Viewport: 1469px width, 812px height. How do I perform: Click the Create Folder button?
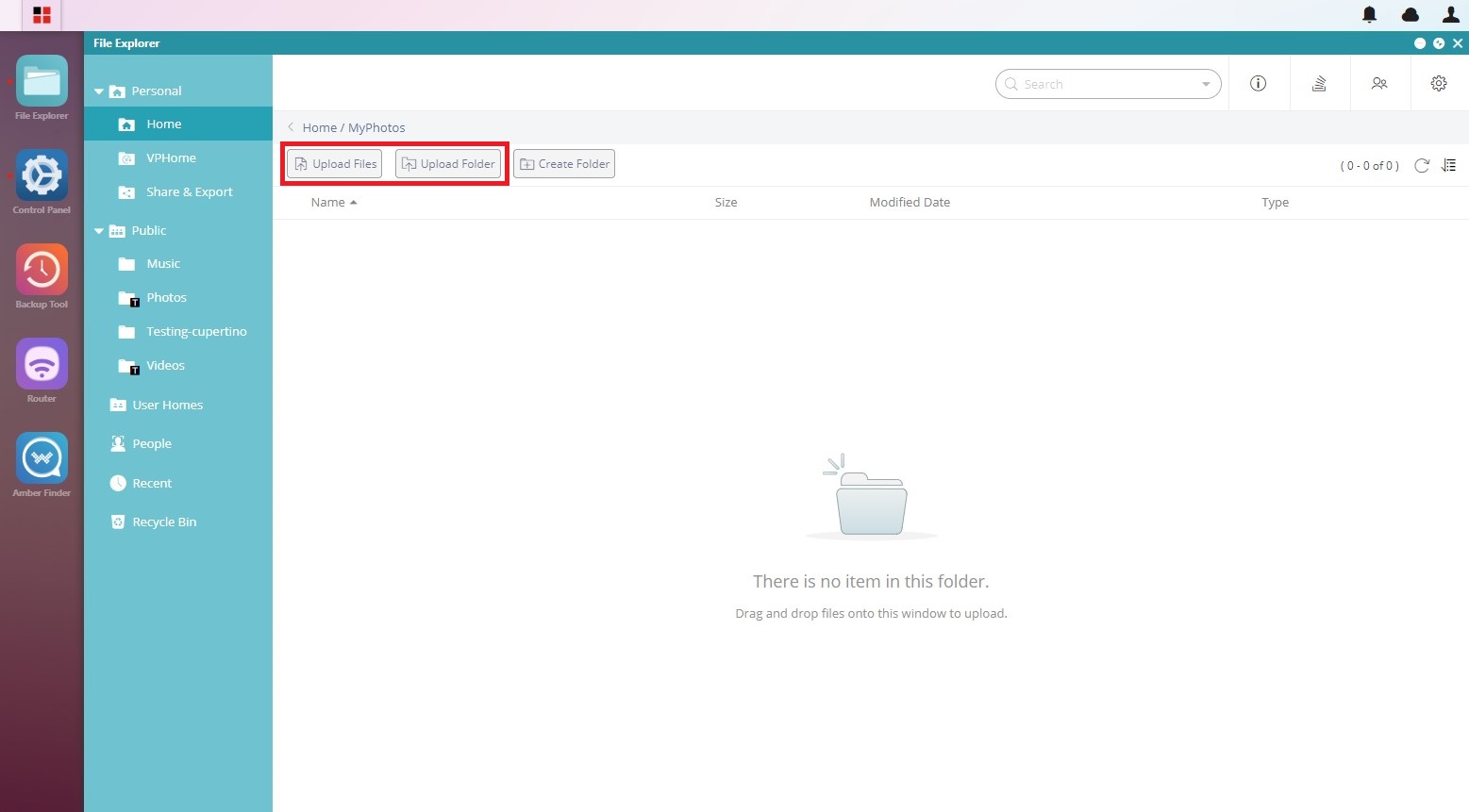(x=564, y=164)
